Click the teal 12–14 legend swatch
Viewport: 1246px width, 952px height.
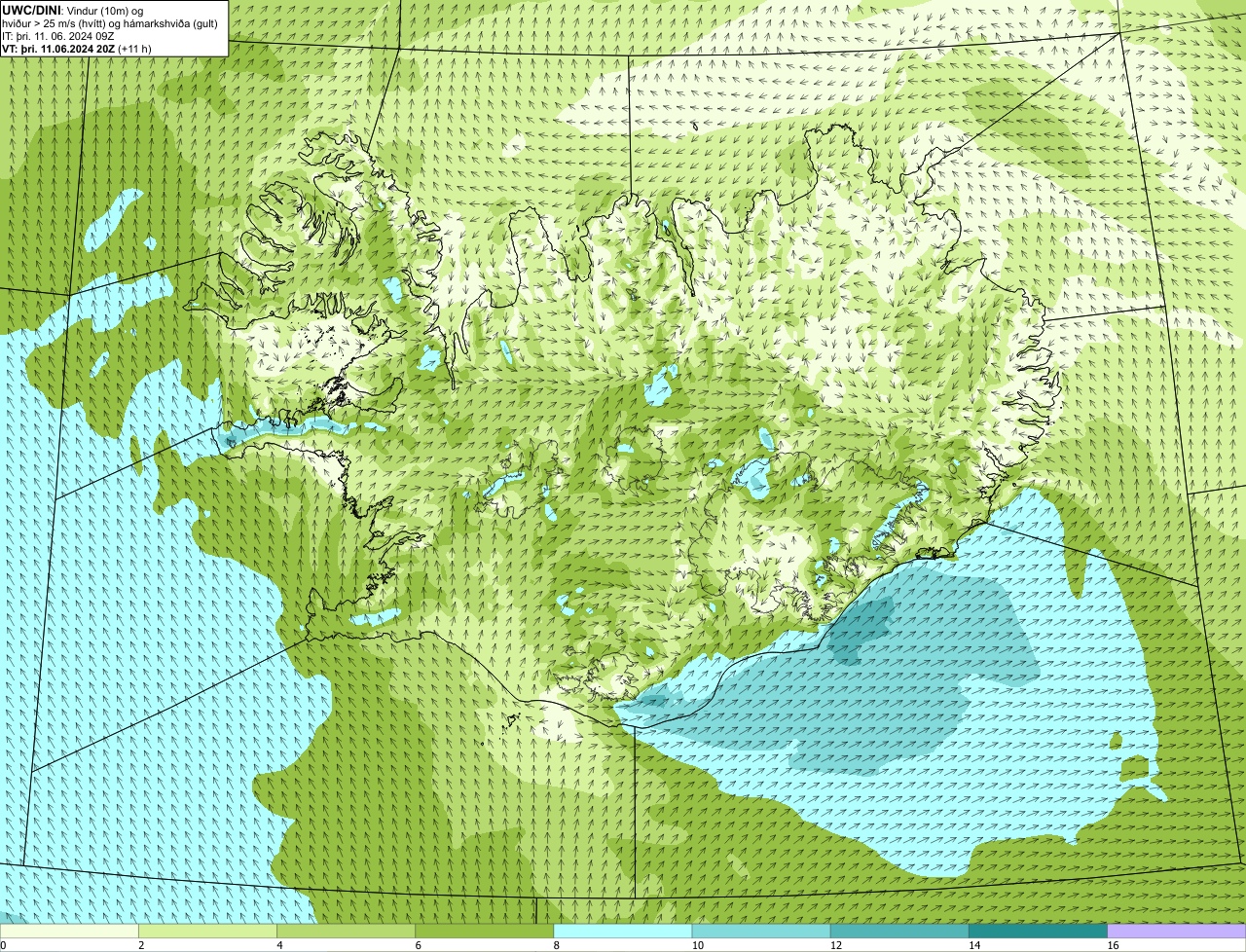899,931
